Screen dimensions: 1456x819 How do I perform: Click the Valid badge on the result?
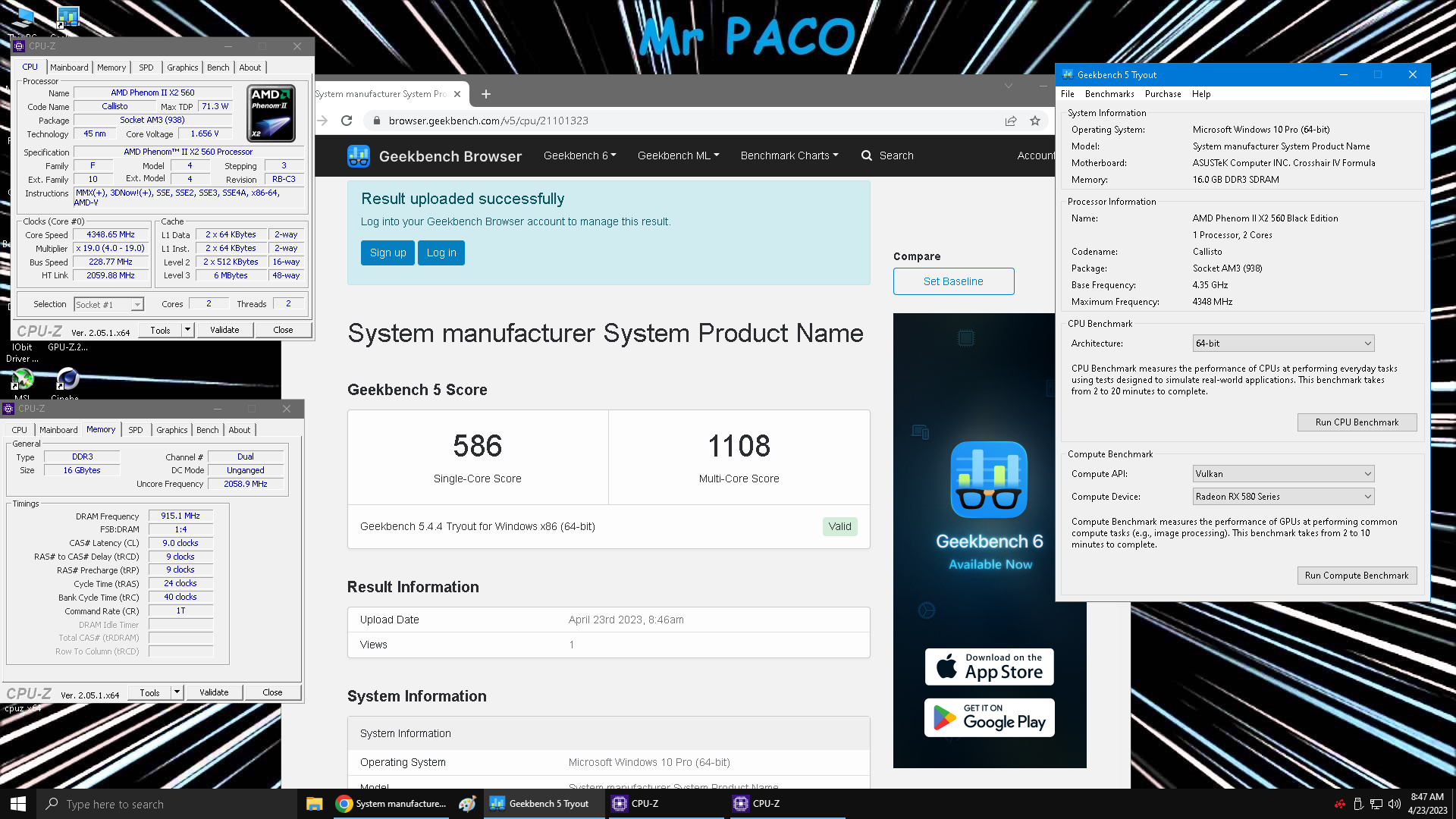(839, 526)
